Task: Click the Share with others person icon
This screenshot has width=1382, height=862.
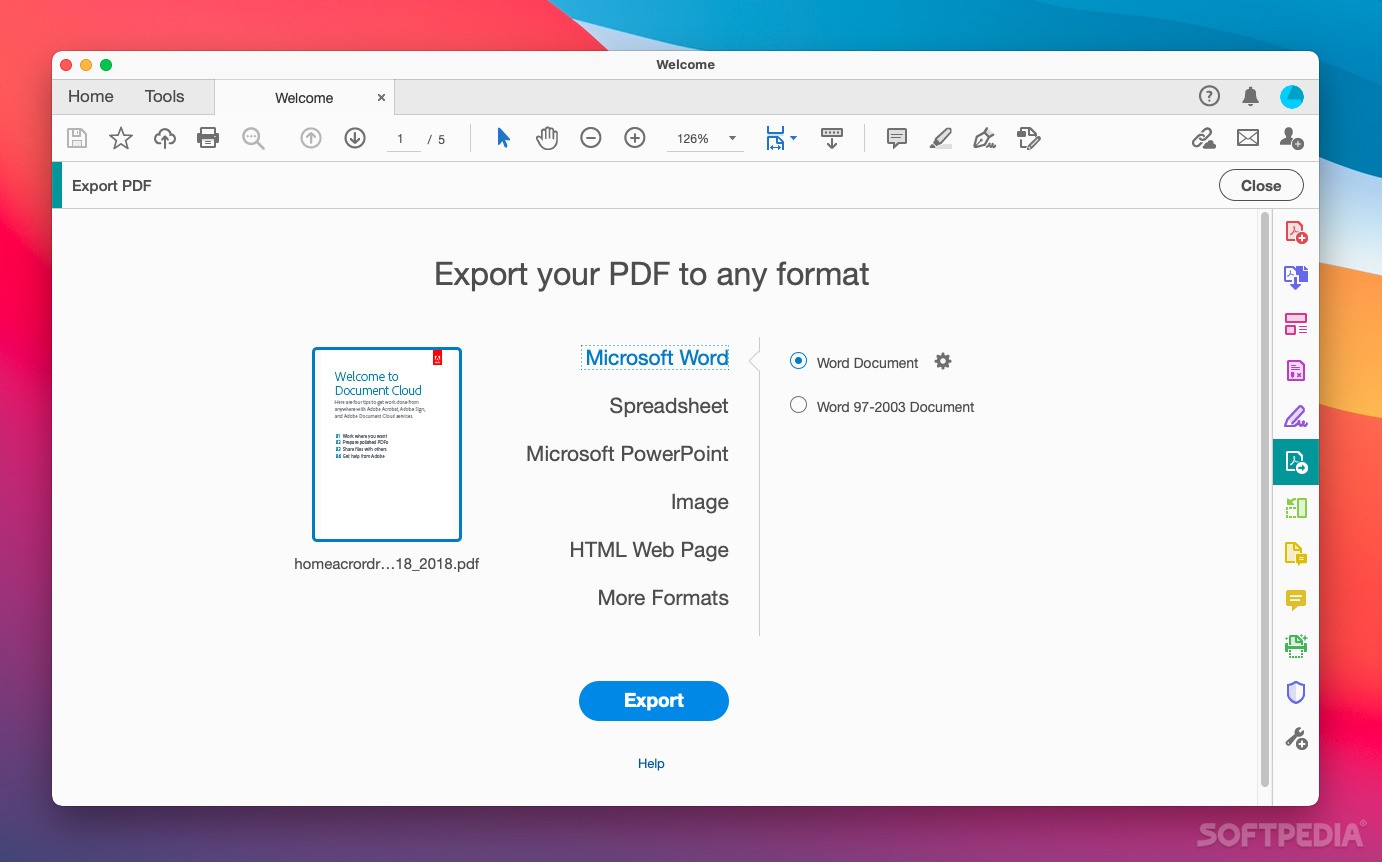Action: pos(1292,138)
